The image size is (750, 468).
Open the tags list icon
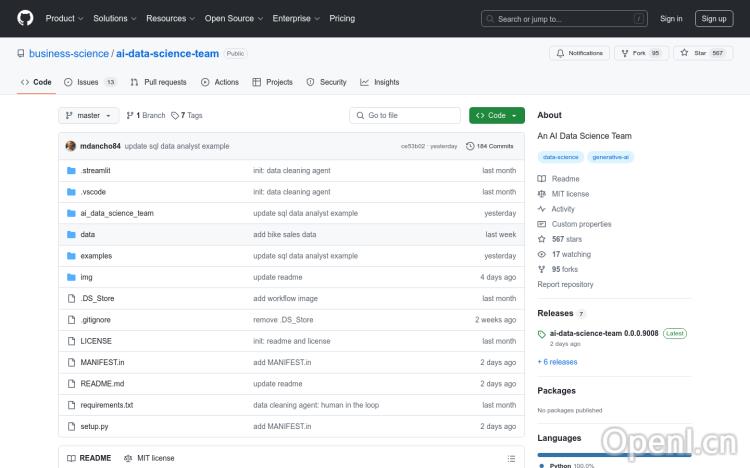tap(175, 115)
